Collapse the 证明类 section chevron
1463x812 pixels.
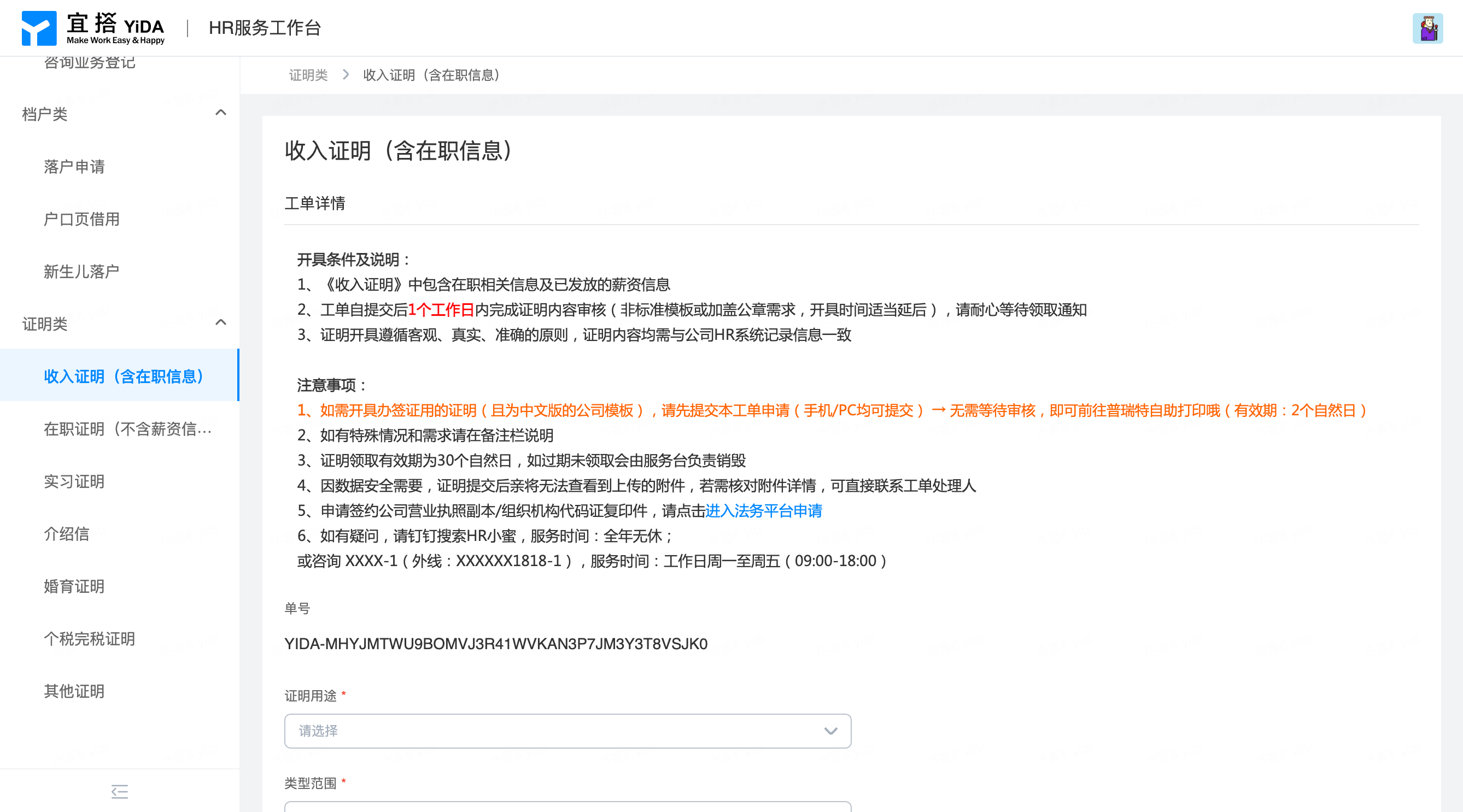click(x=221, y=323)
